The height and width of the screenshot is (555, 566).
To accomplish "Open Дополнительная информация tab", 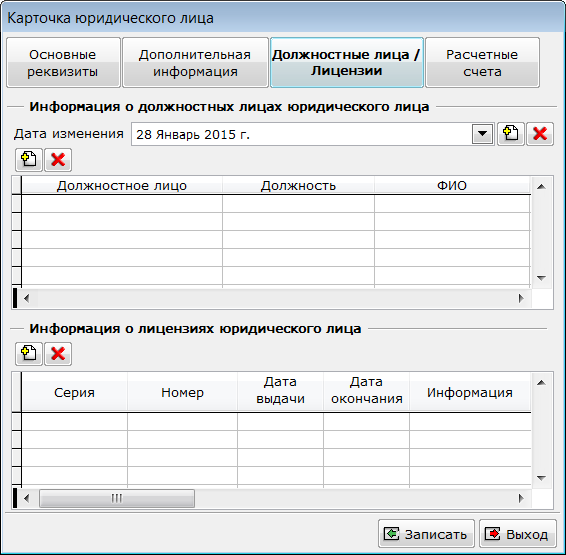I will coord(195,62).
